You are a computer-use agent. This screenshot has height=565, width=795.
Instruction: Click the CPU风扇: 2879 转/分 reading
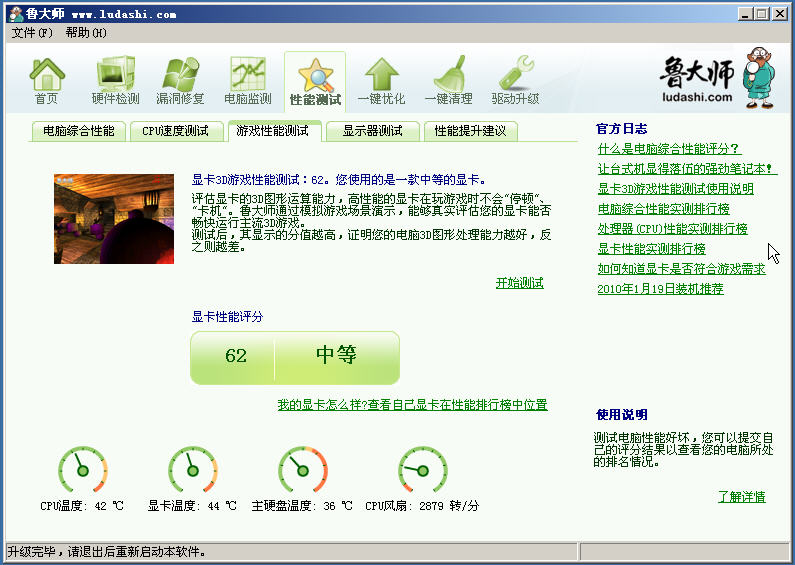click(422, 506)
